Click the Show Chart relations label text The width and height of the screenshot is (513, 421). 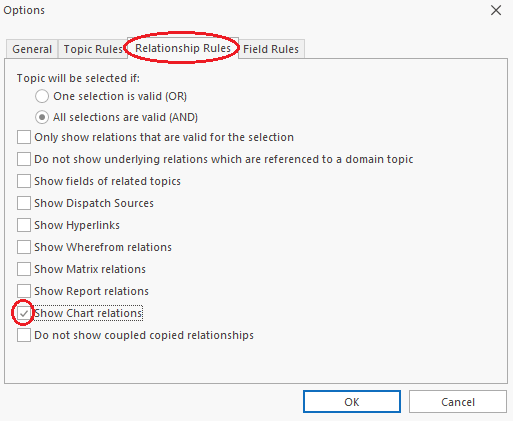click(88, 313)
